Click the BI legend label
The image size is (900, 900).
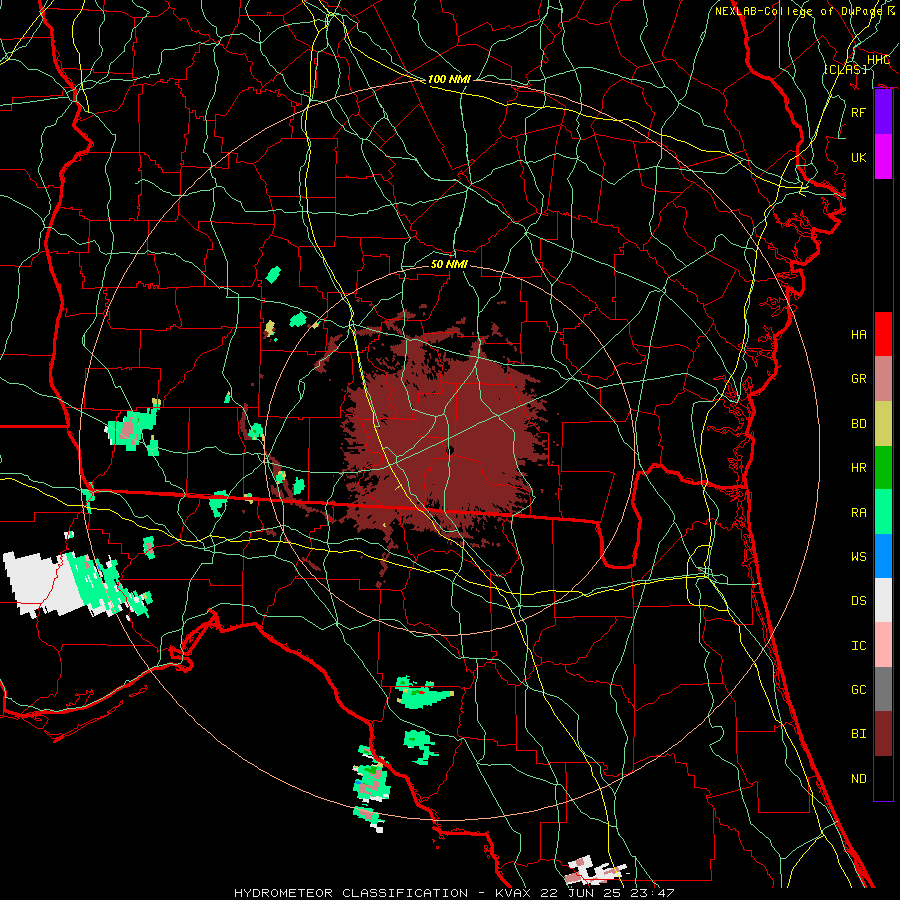858,734
